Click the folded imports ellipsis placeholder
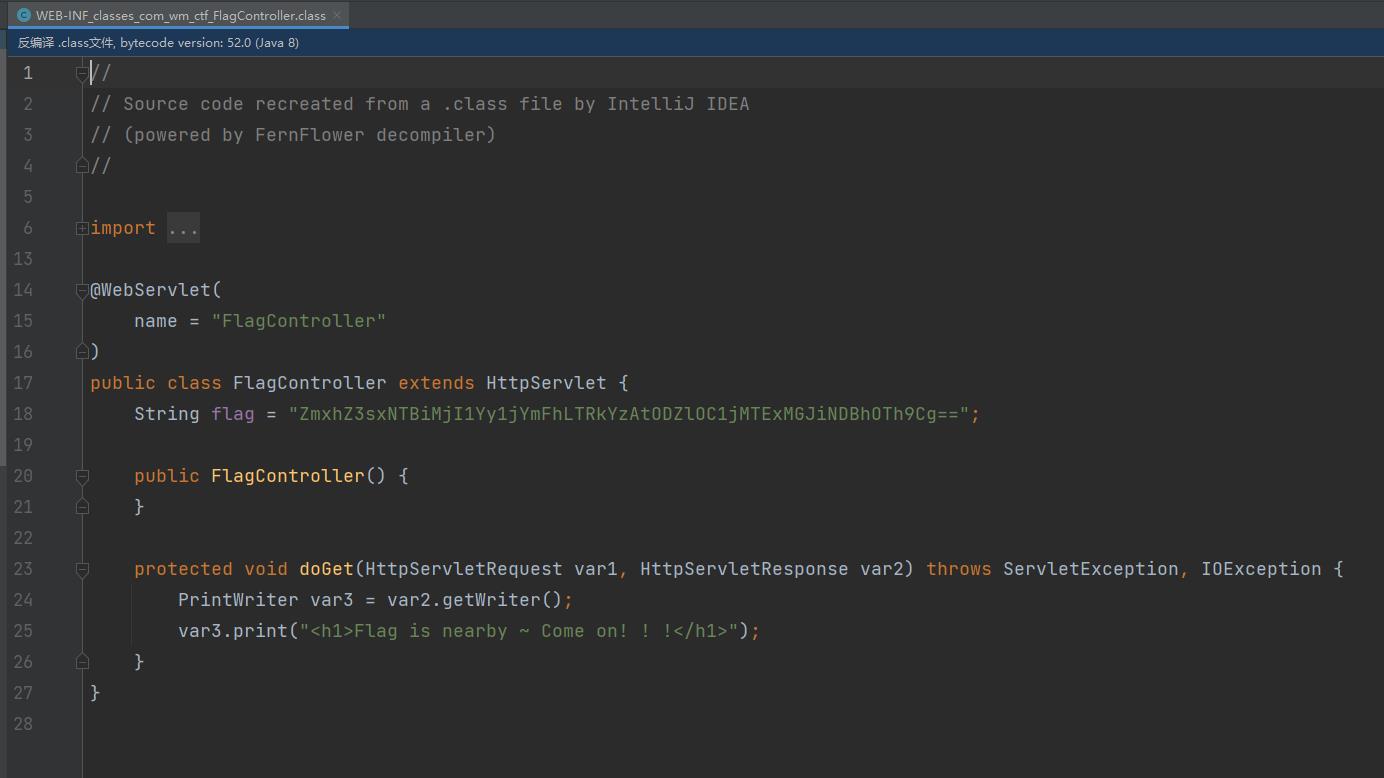The image size is (1384, 778). pyautogui.click(x=183, y=228)
